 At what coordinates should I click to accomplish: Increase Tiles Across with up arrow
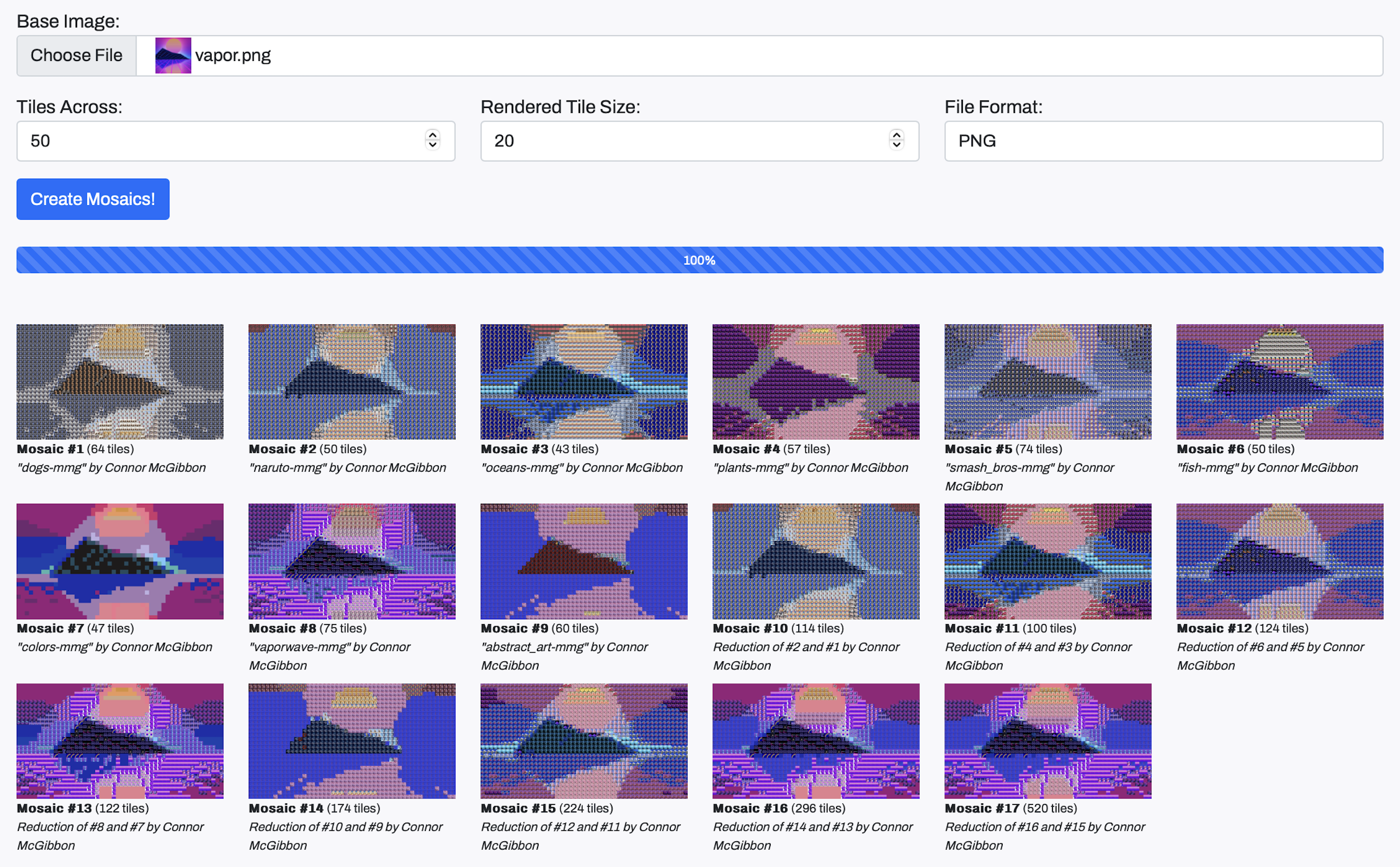click(x=433, y=136)
